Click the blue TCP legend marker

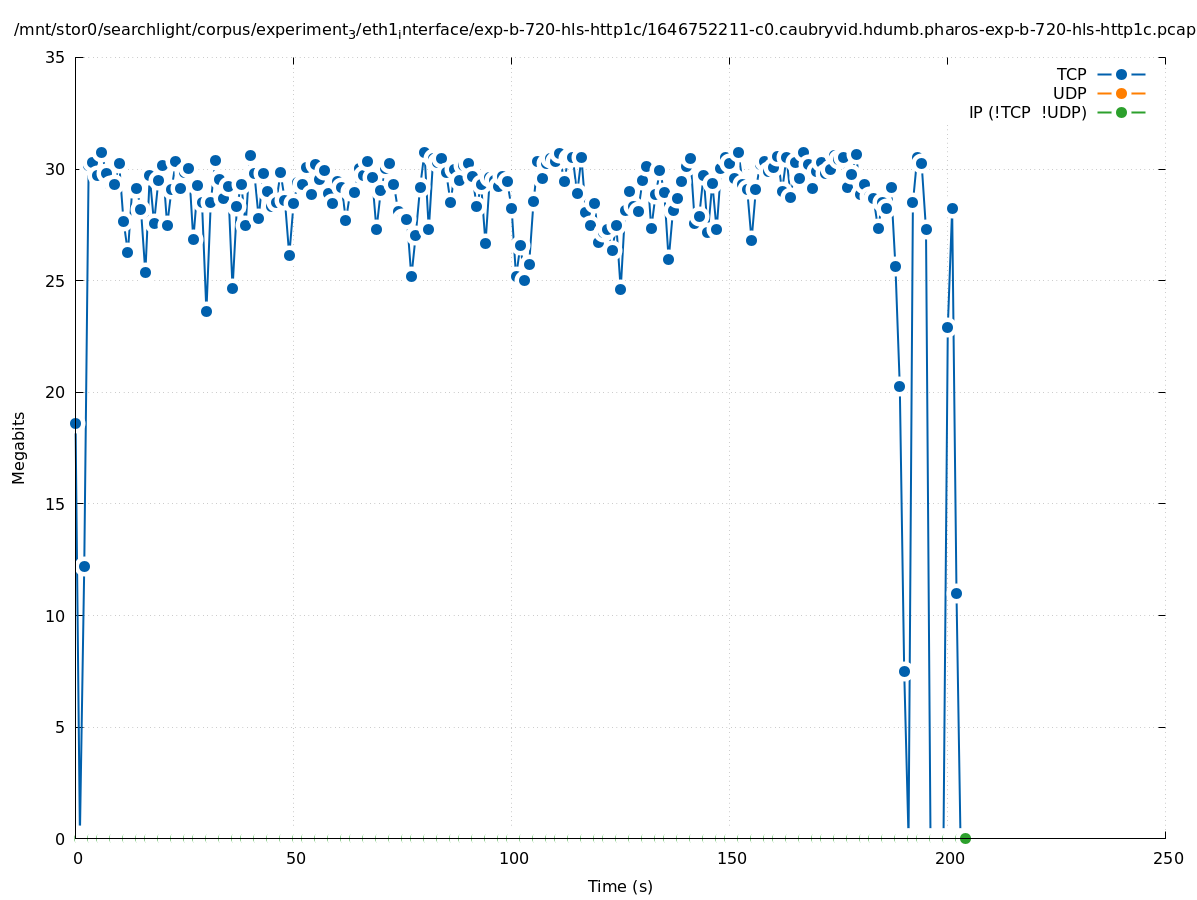coord(1121,74)
